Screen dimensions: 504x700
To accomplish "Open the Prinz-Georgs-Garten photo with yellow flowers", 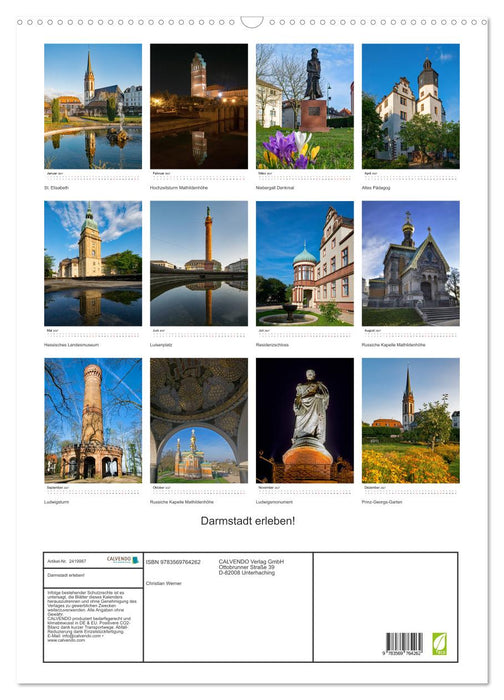I will point(411,421).
